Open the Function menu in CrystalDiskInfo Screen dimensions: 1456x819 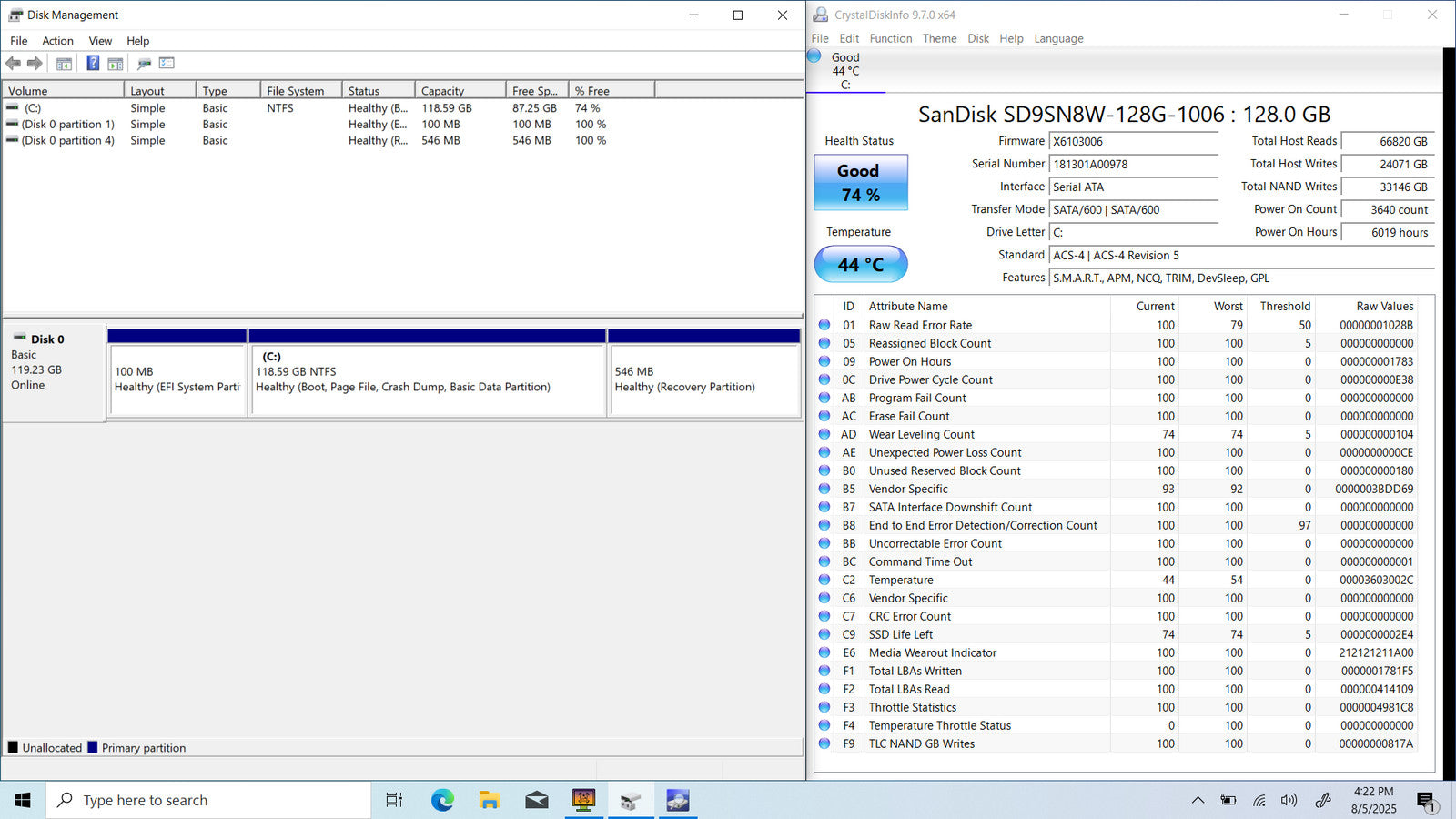tap(890, 38)
